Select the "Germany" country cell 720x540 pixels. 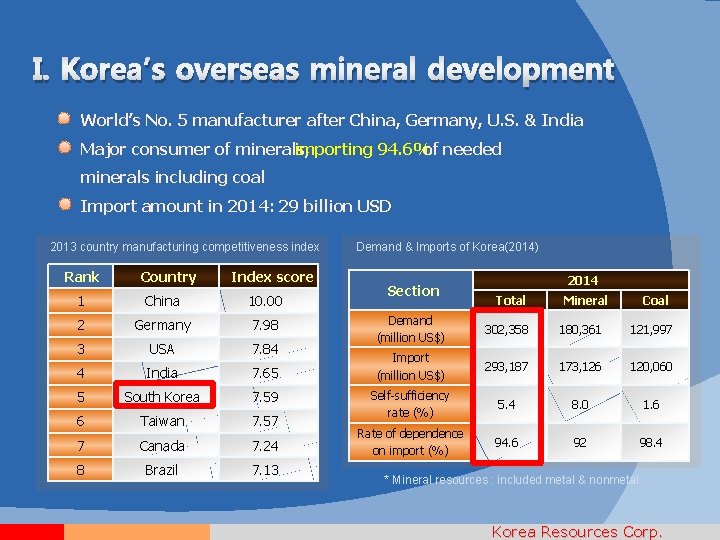(x=166, y=325)
